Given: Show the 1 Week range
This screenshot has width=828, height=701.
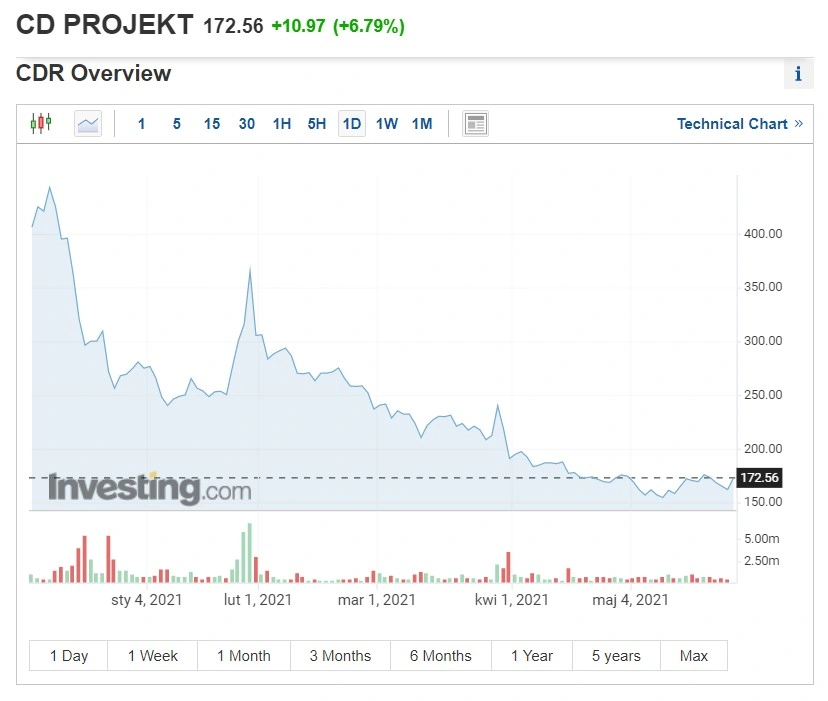Looking at the screenshot, I should tap(153, 656).
